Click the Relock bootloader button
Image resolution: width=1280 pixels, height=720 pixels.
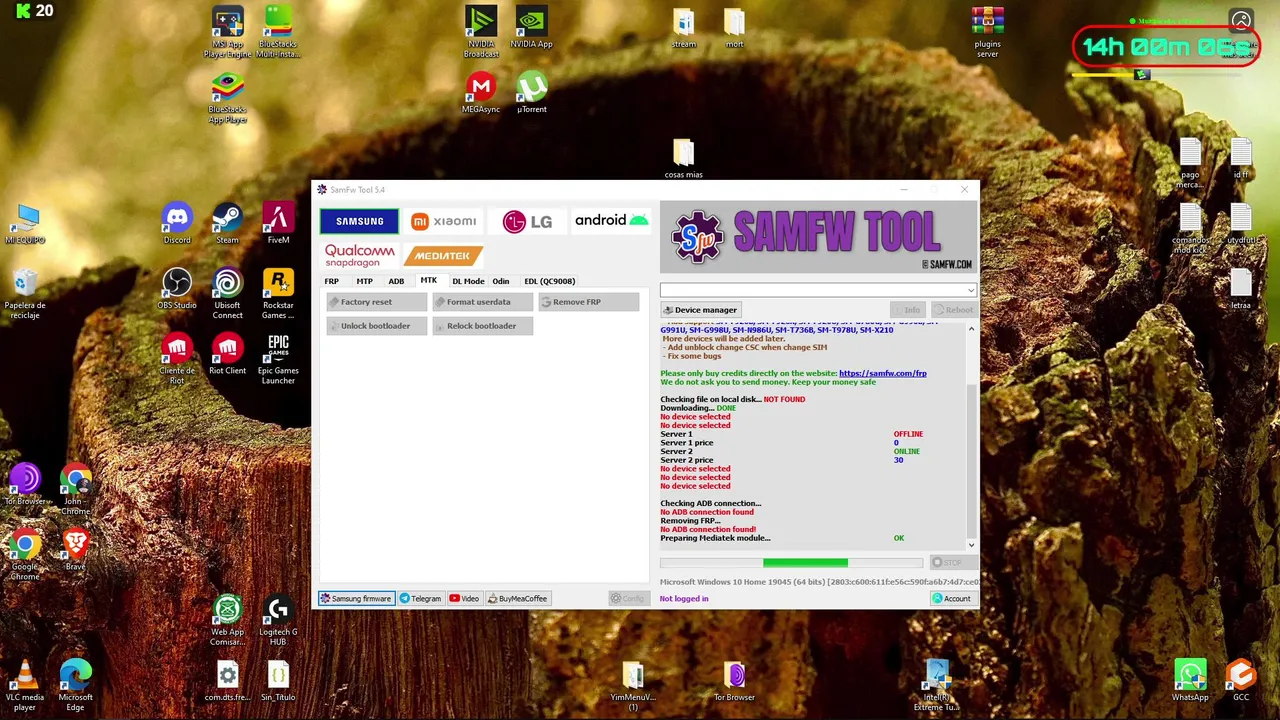click(x=482, y=326)
